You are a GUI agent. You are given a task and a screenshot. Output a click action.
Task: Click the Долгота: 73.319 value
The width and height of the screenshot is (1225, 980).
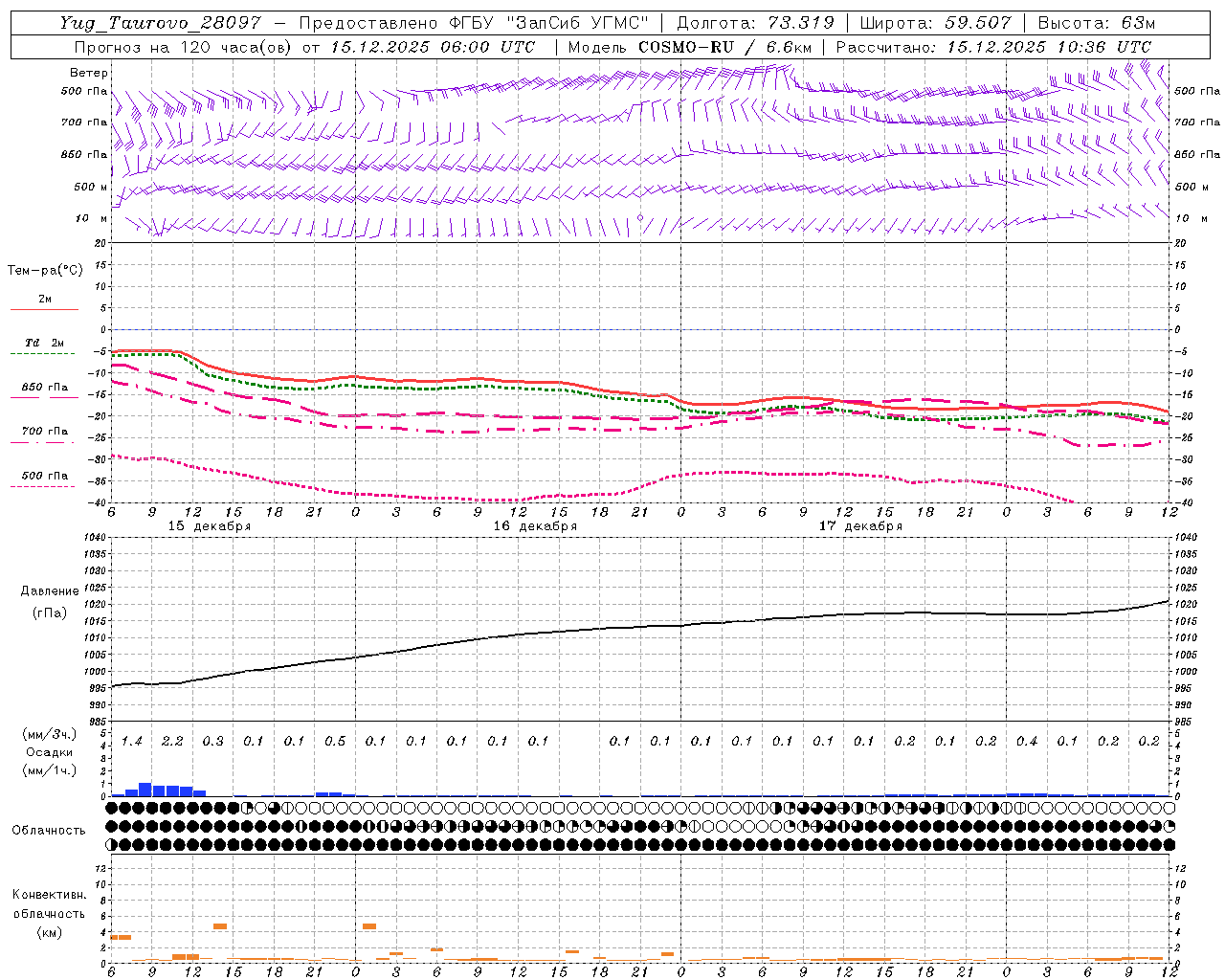point(754,23)
